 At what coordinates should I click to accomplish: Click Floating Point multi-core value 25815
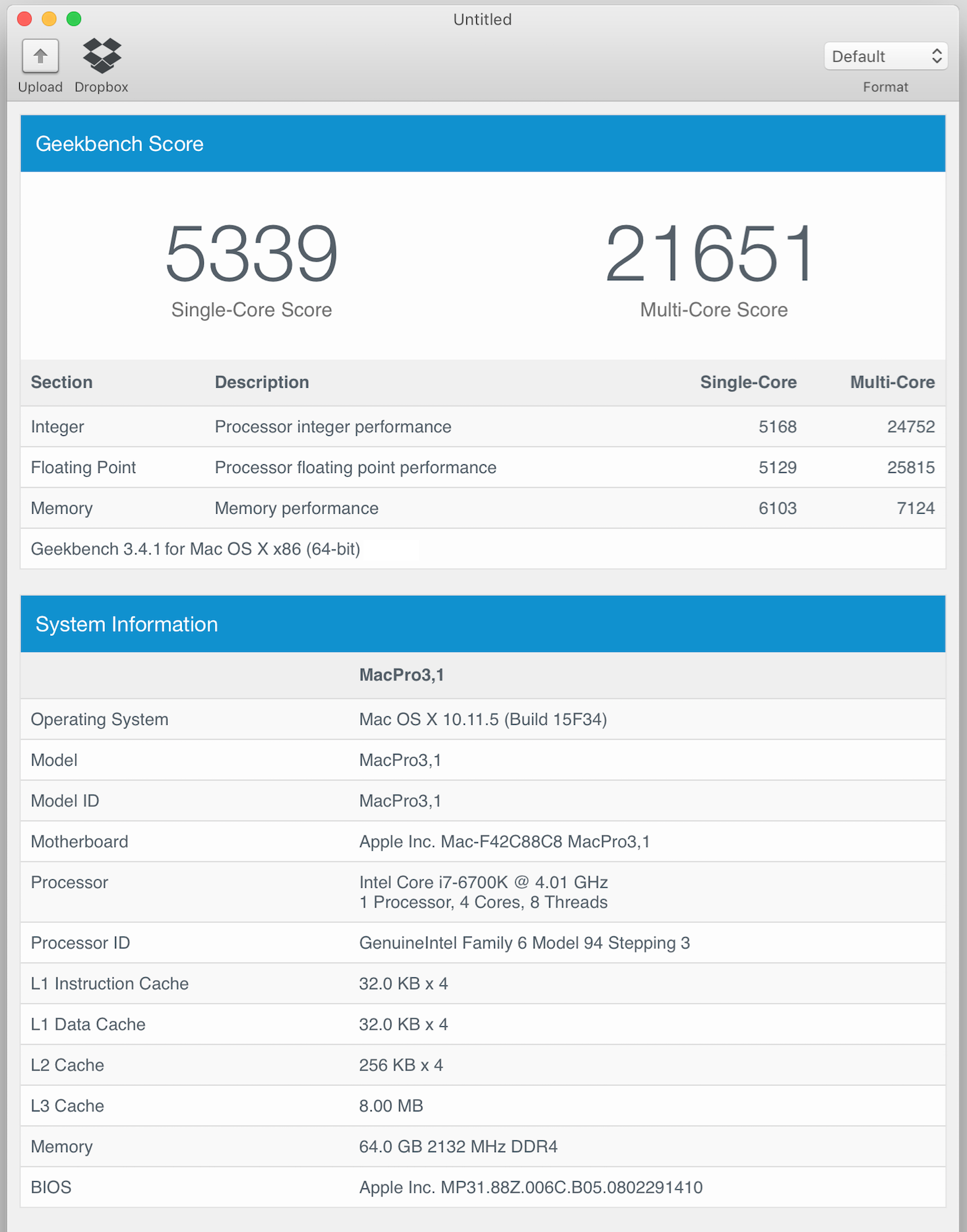pos(911,468)
